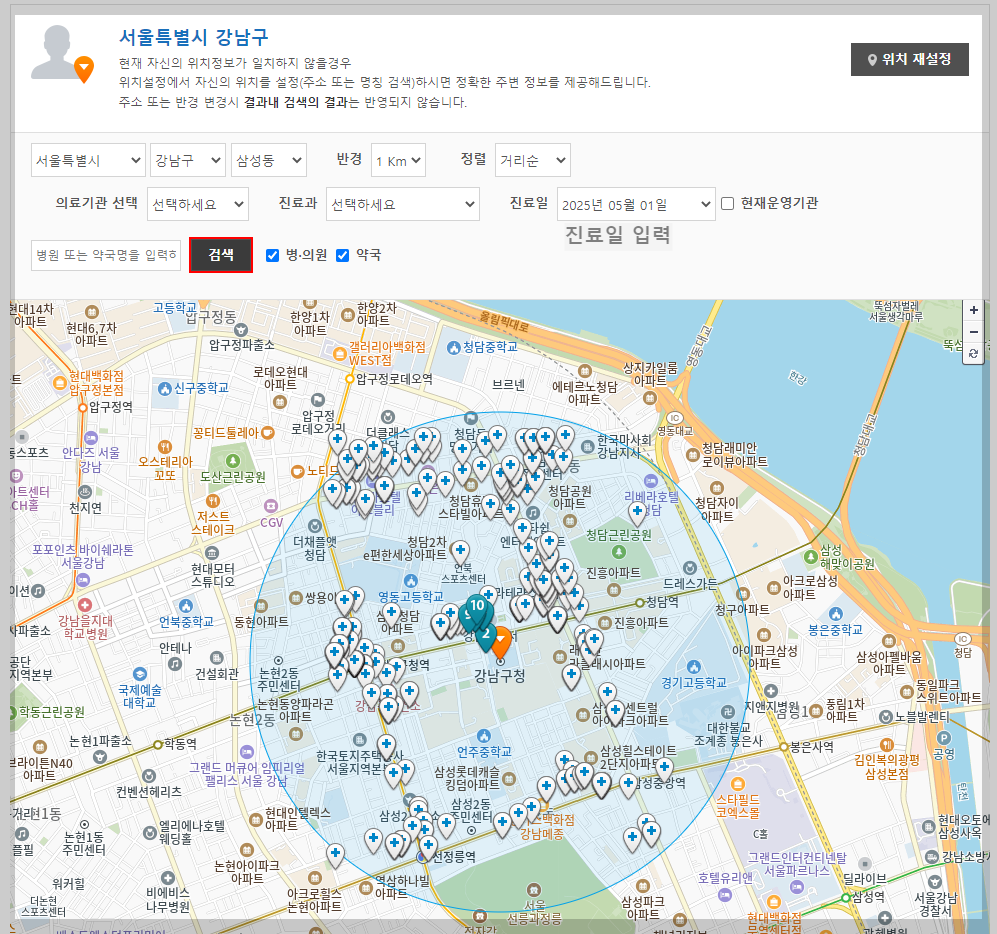Click the blue cluster marker showing 10

pos(479,606)
